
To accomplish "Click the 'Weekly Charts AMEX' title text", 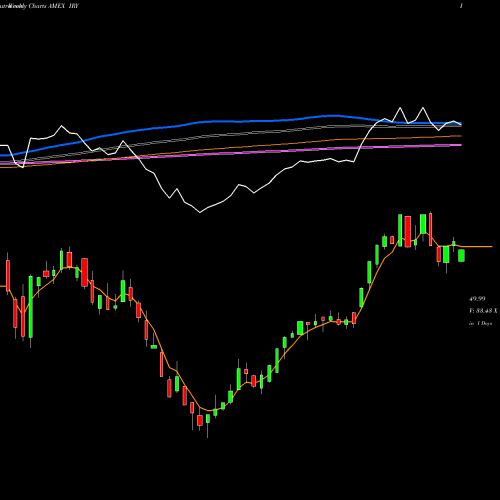I will tap(37, 6).
